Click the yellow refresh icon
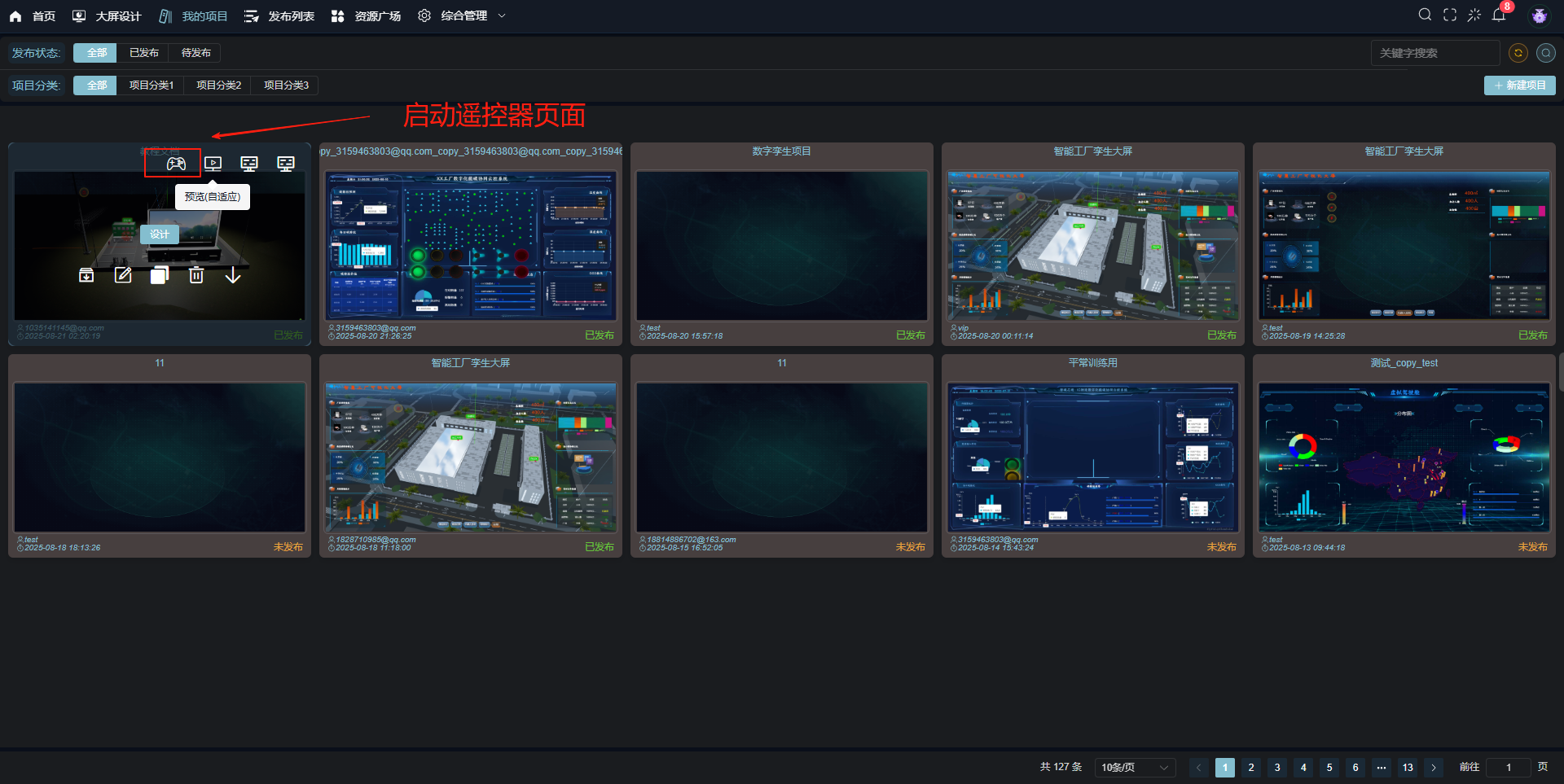 click(x=1518, y=53)
